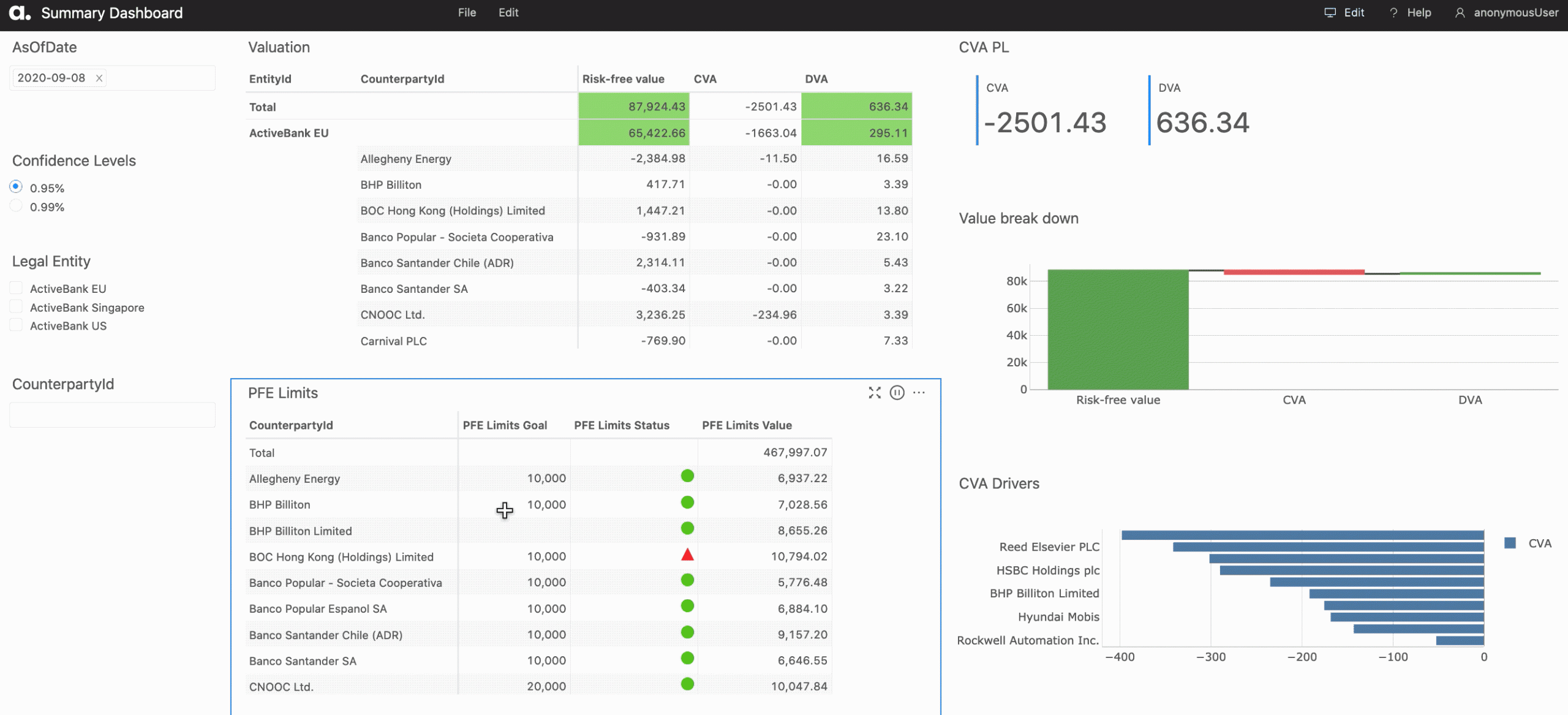The width and height of the screenshot is (1568, 715).
Task: Click HSBC Holdings plc chart label
Action: click(x=1047, y=570)
